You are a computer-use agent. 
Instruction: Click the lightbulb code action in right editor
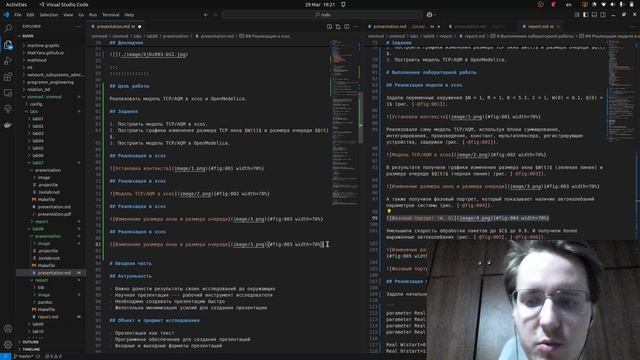click(389, 211)
